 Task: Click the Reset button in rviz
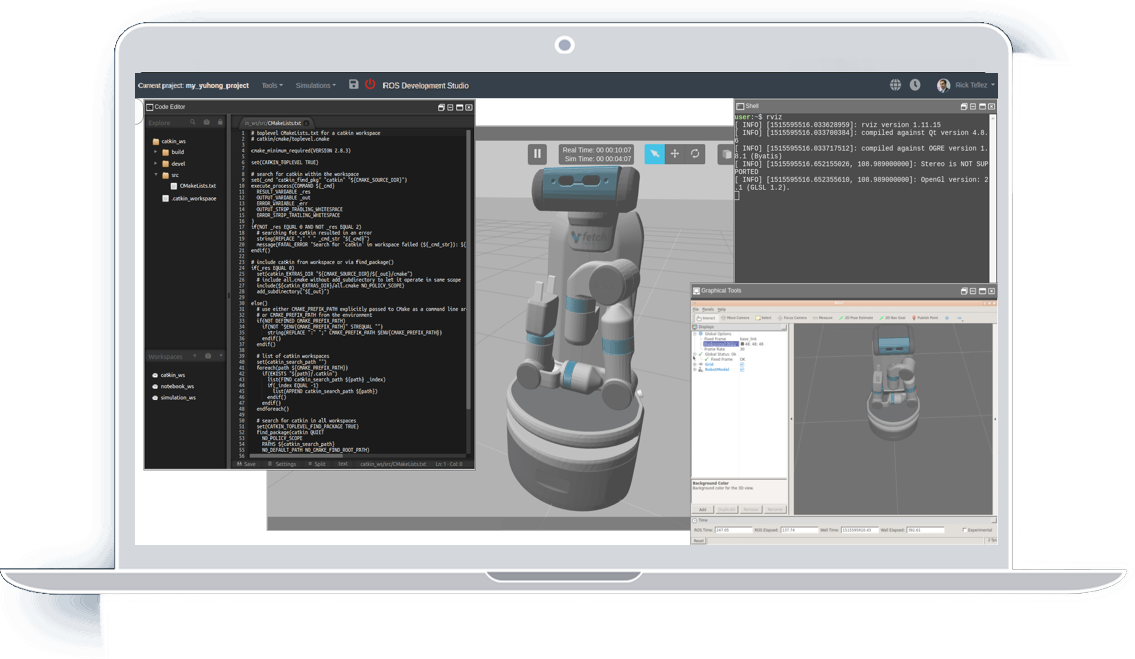pyautogui.click(x=699, y=540)
